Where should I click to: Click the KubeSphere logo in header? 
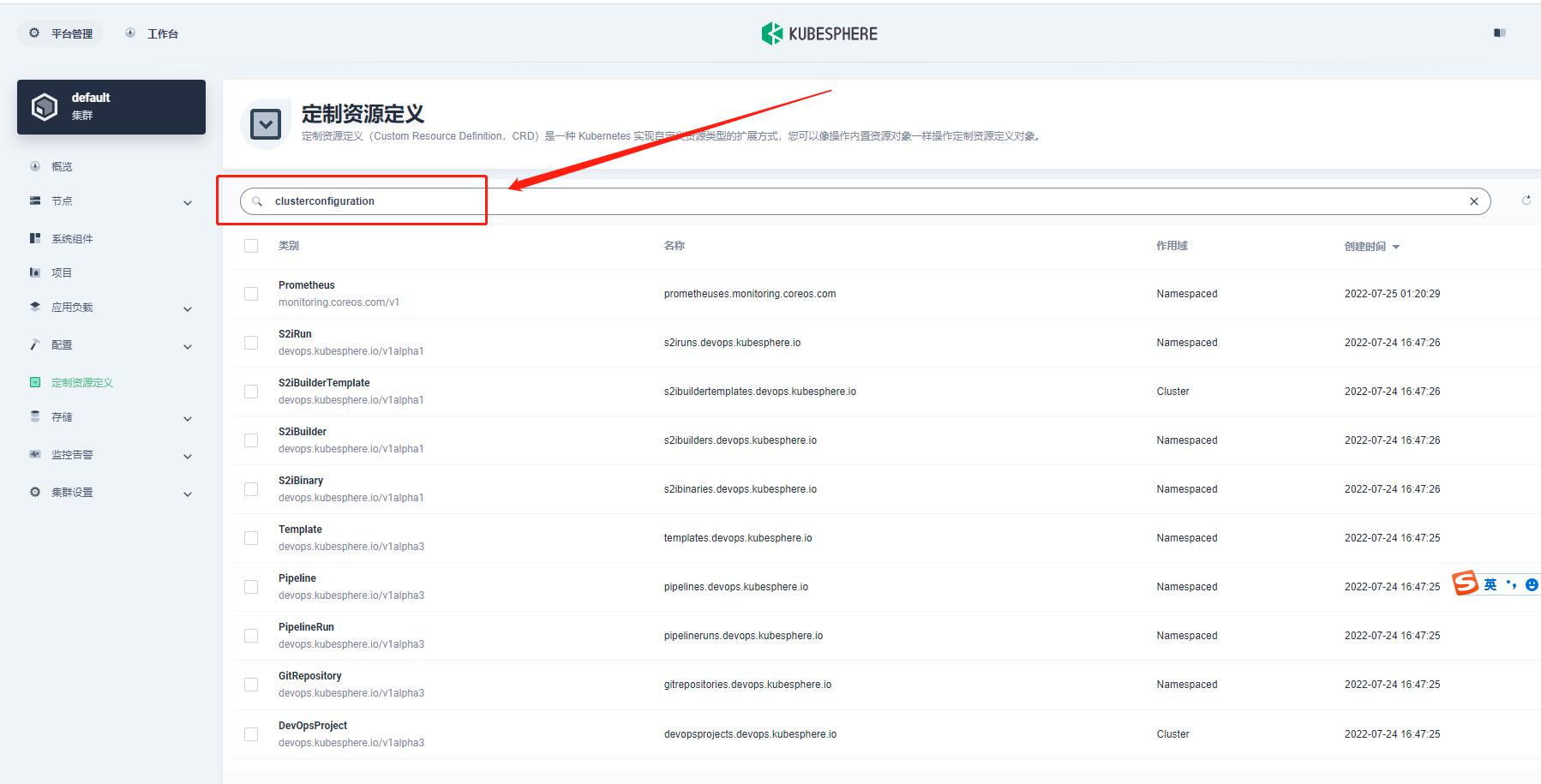point(819,33)
